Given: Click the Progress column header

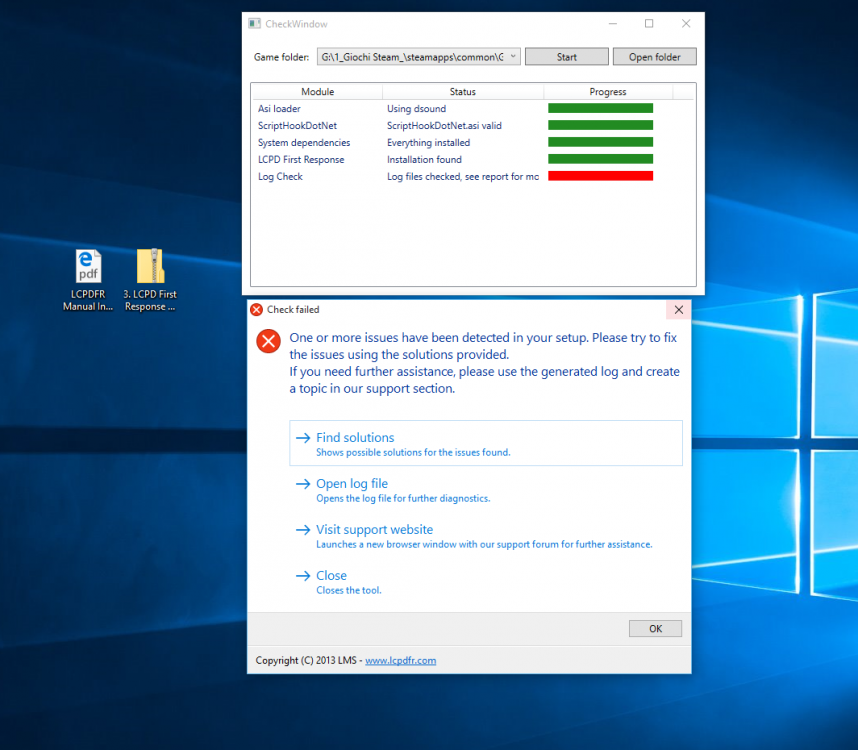Looking at the screenshot, I should pyautogui.click(x=607, y=92).
